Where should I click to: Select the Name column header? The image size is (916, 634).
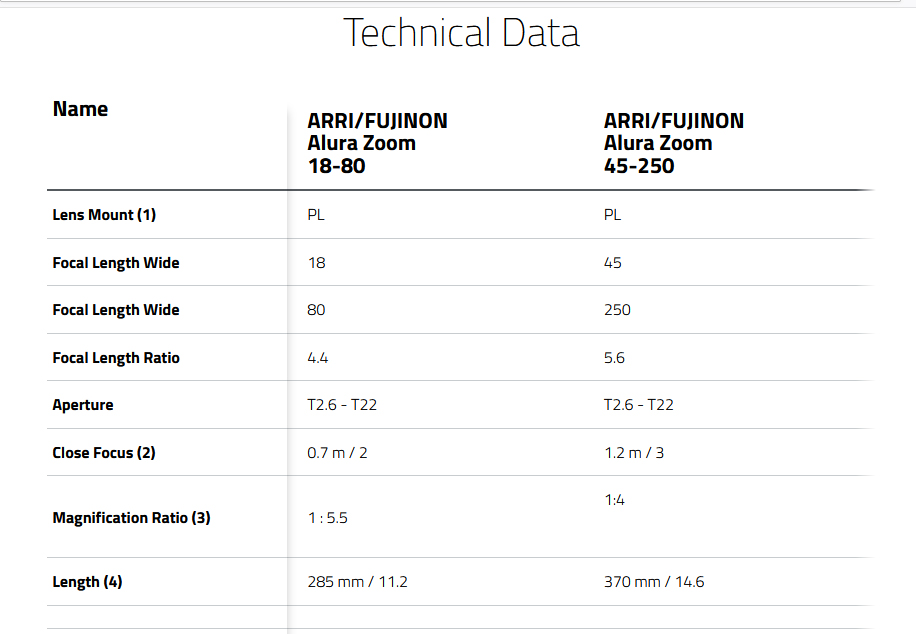[x=81, y=109]
